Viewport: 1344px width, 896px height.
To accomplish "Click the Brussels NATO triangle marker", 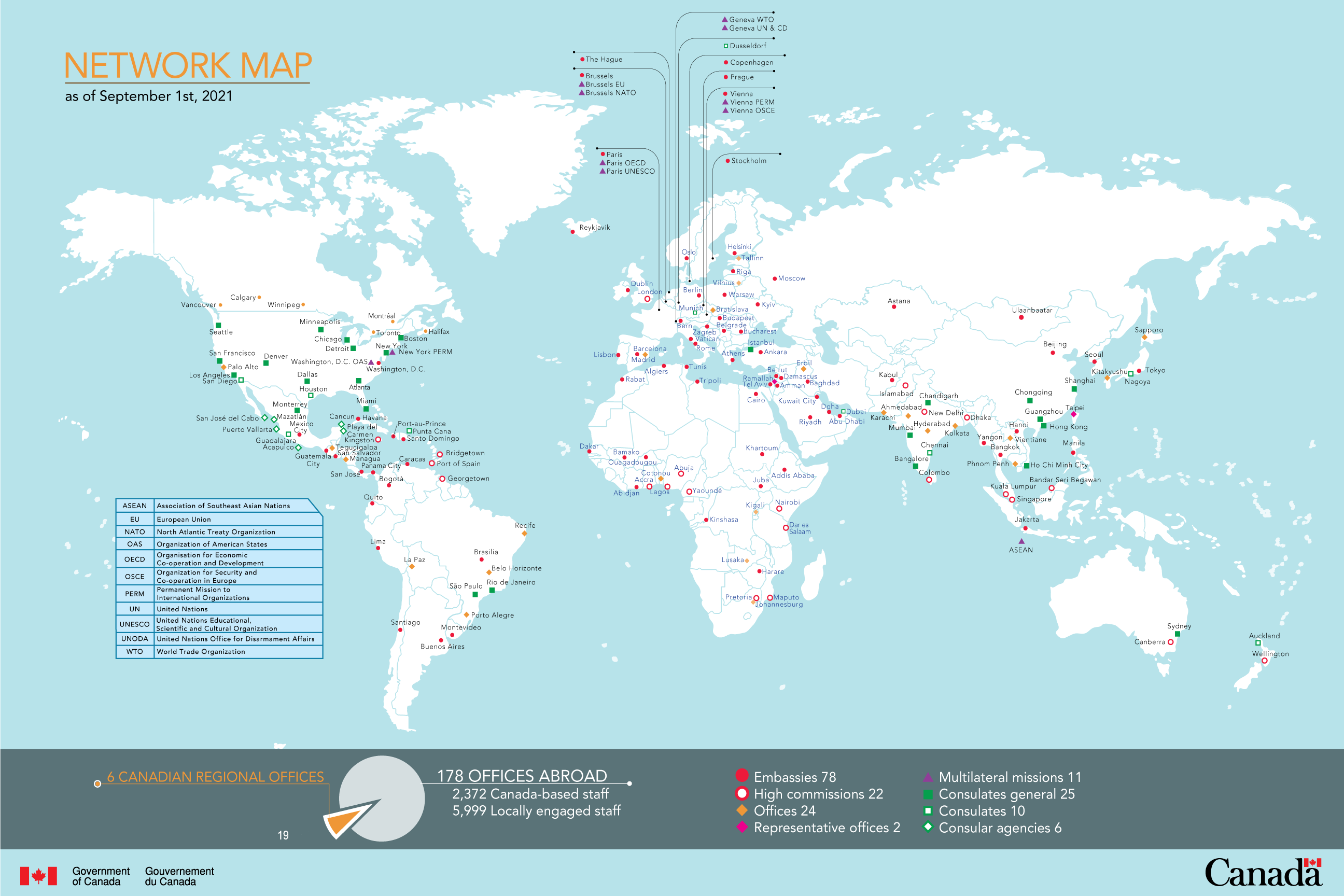I will (x=582, y=93).
